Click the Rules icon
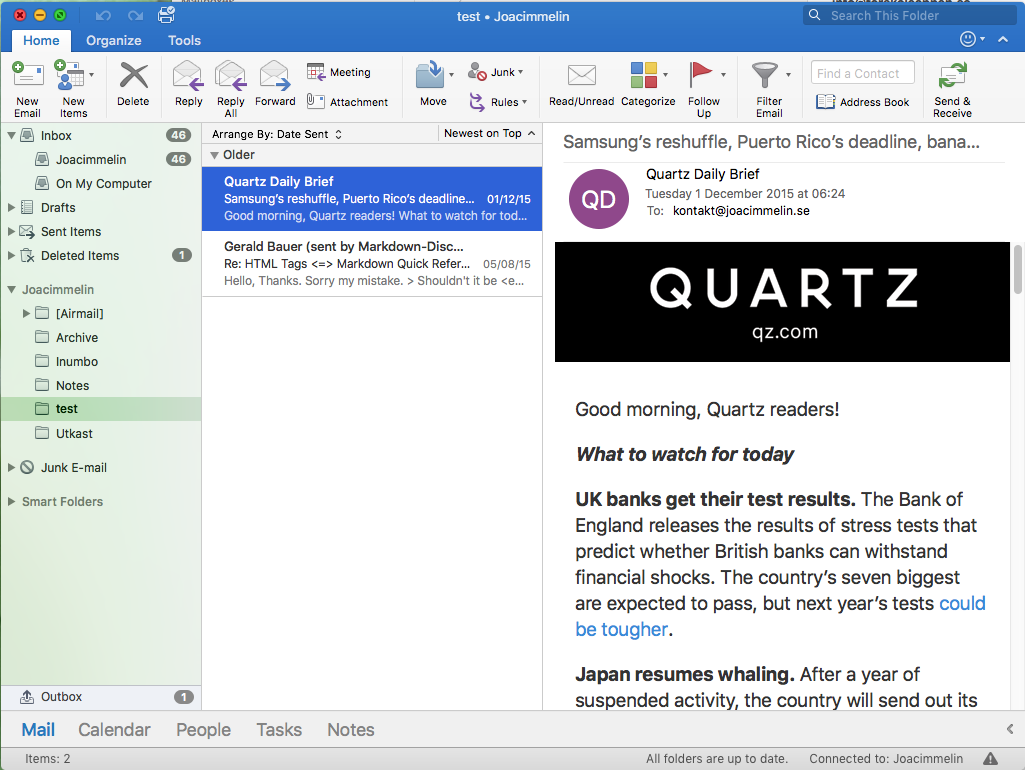The width and height of the screenshot is (1025, 770). point(477,101)
